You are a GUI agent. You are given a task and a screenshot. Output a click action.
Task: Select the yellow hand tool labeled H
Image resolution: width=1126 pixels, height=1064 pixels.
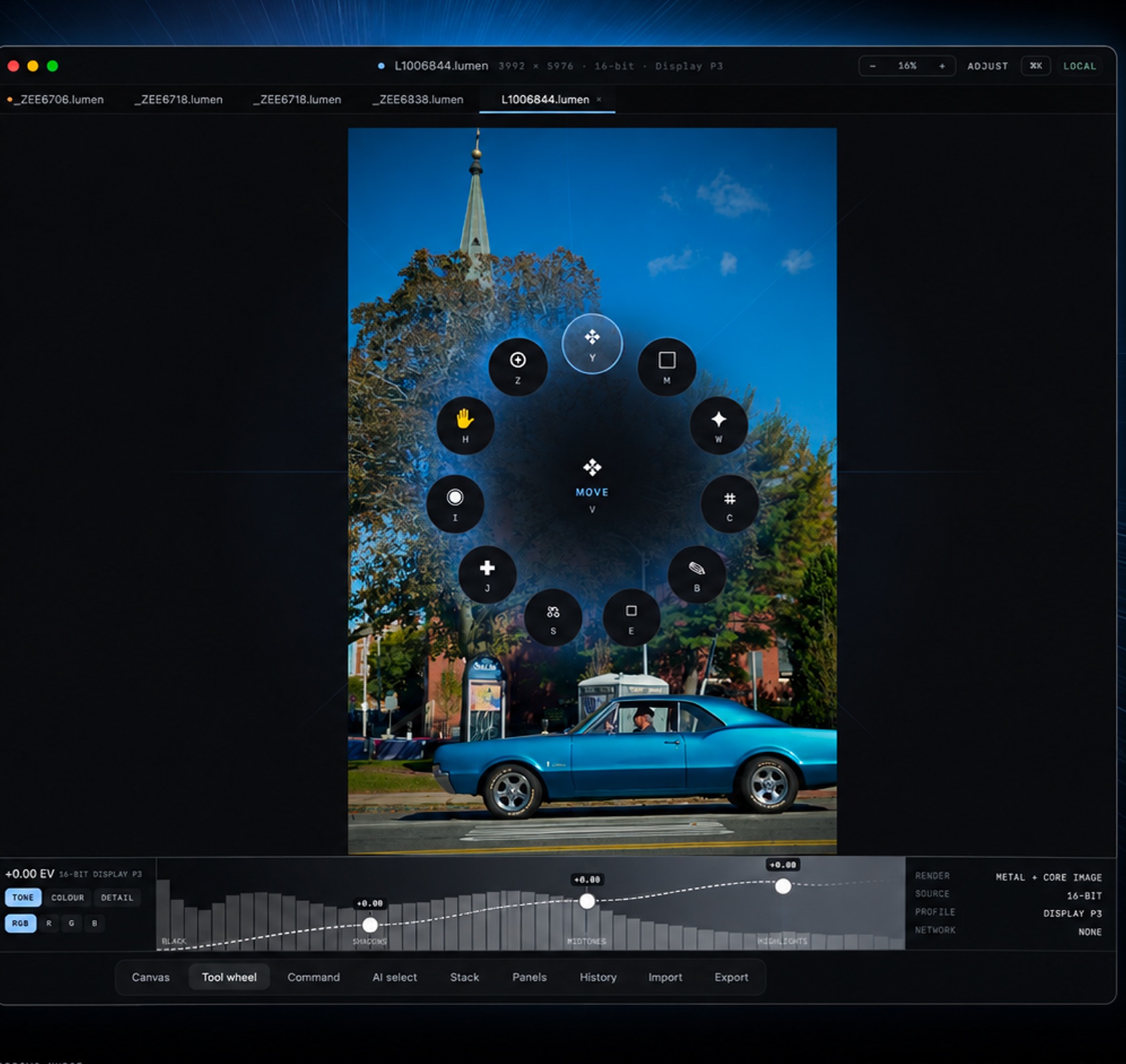click(465, 426)
